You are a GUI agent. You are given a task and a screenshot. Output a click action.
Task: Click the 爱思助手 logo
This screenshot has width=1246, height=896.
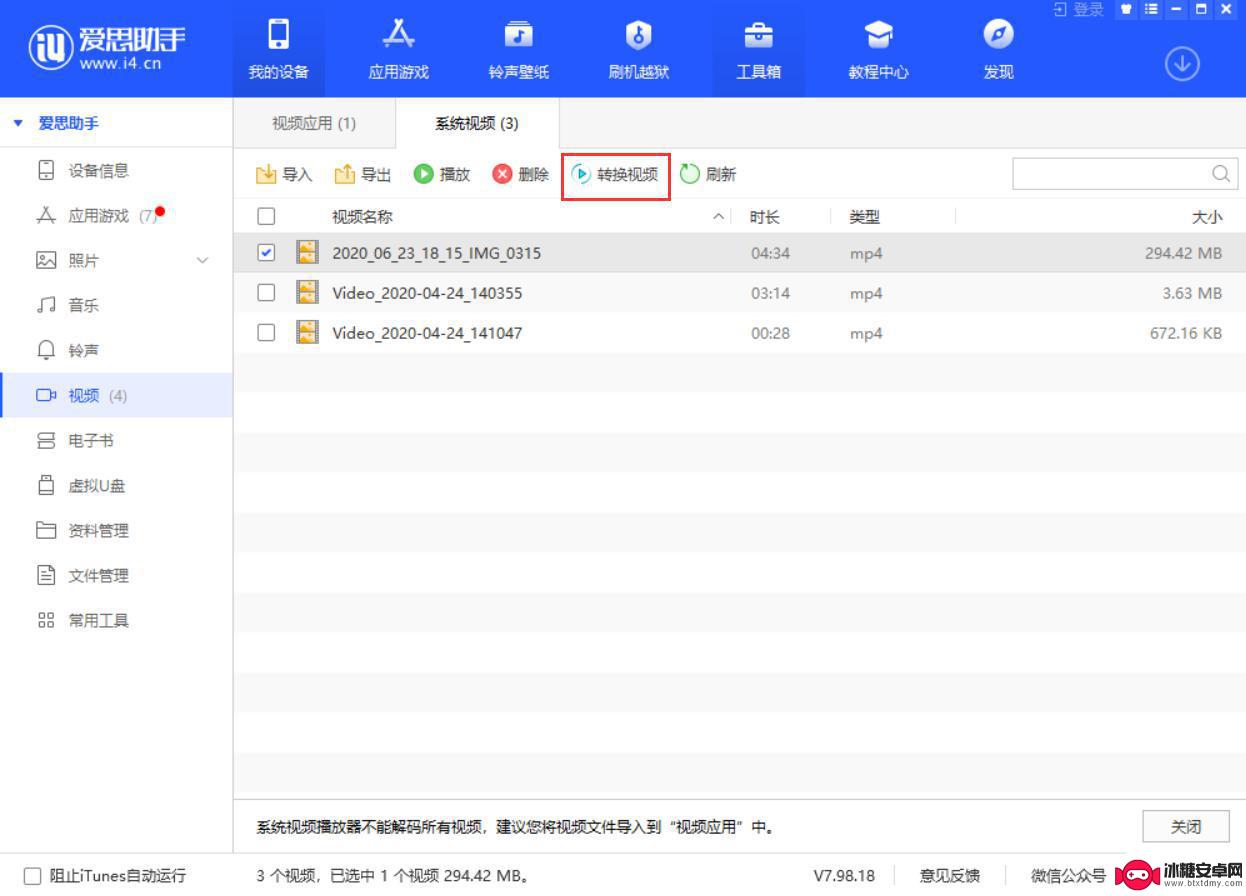[x=107, y=48]
